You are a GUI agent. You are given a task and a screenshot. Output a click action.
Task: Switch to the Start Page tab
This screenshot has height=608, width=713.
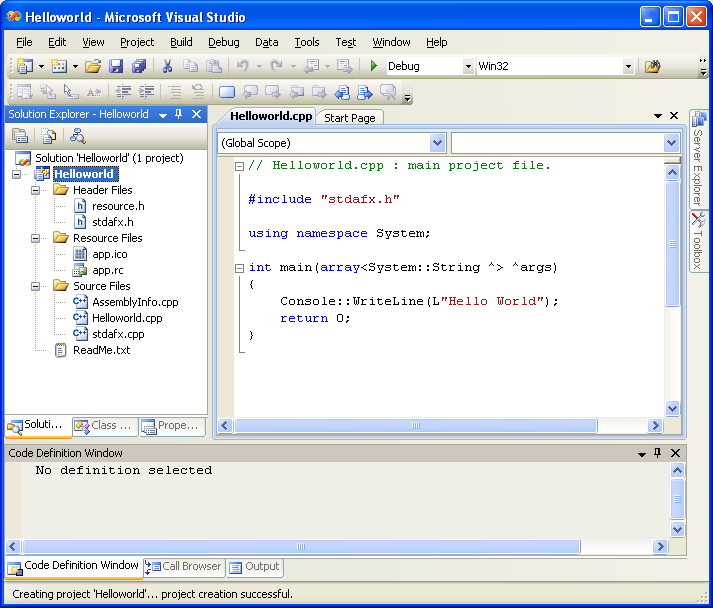[350, 118]
